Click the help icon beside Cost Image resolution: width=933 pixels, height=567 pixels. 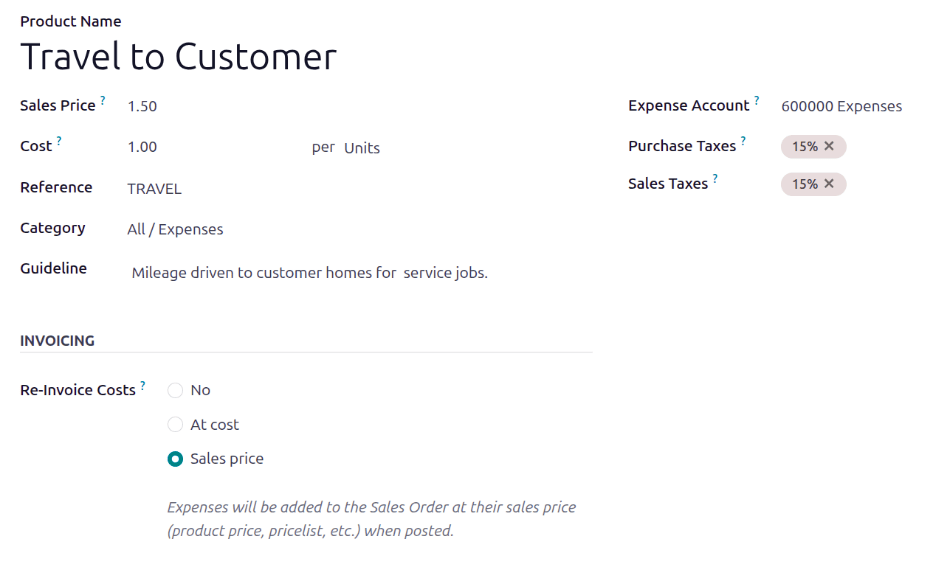[59, 141]
